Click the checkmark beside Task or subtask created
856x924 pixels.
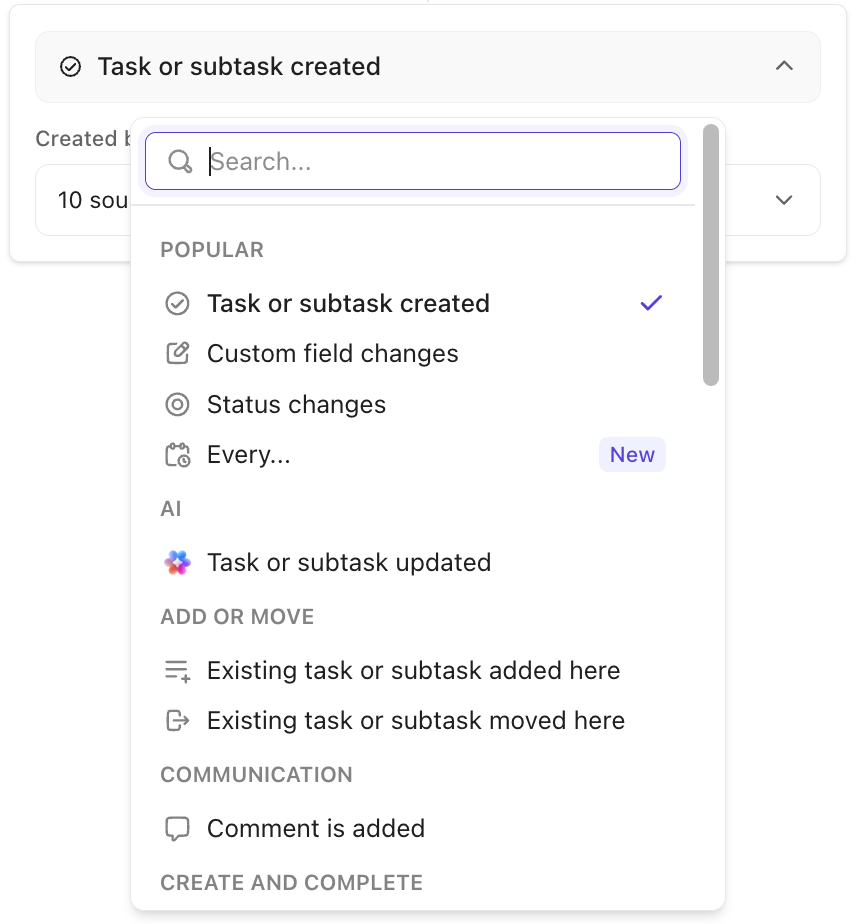(x=651, y=303)
